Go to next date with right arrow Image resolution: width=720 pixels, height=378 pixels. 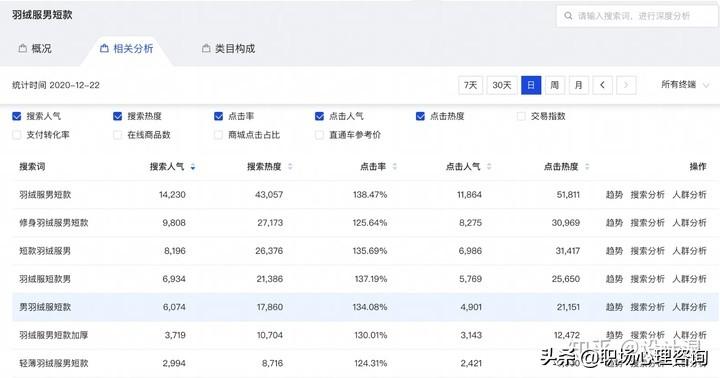point(626,85)
